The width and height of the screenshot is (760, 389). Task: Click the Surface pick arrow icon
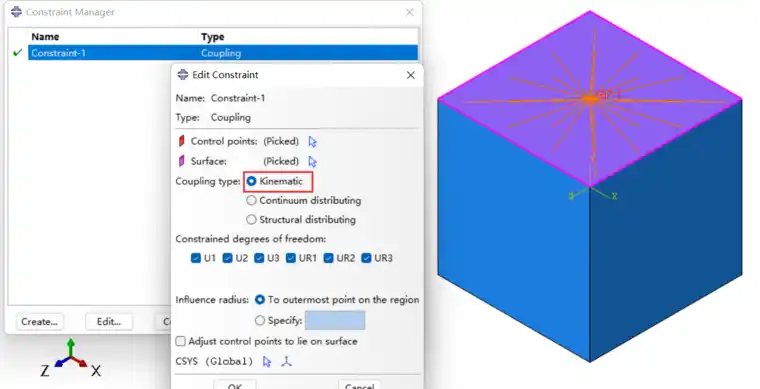click(x=312, y=161)
